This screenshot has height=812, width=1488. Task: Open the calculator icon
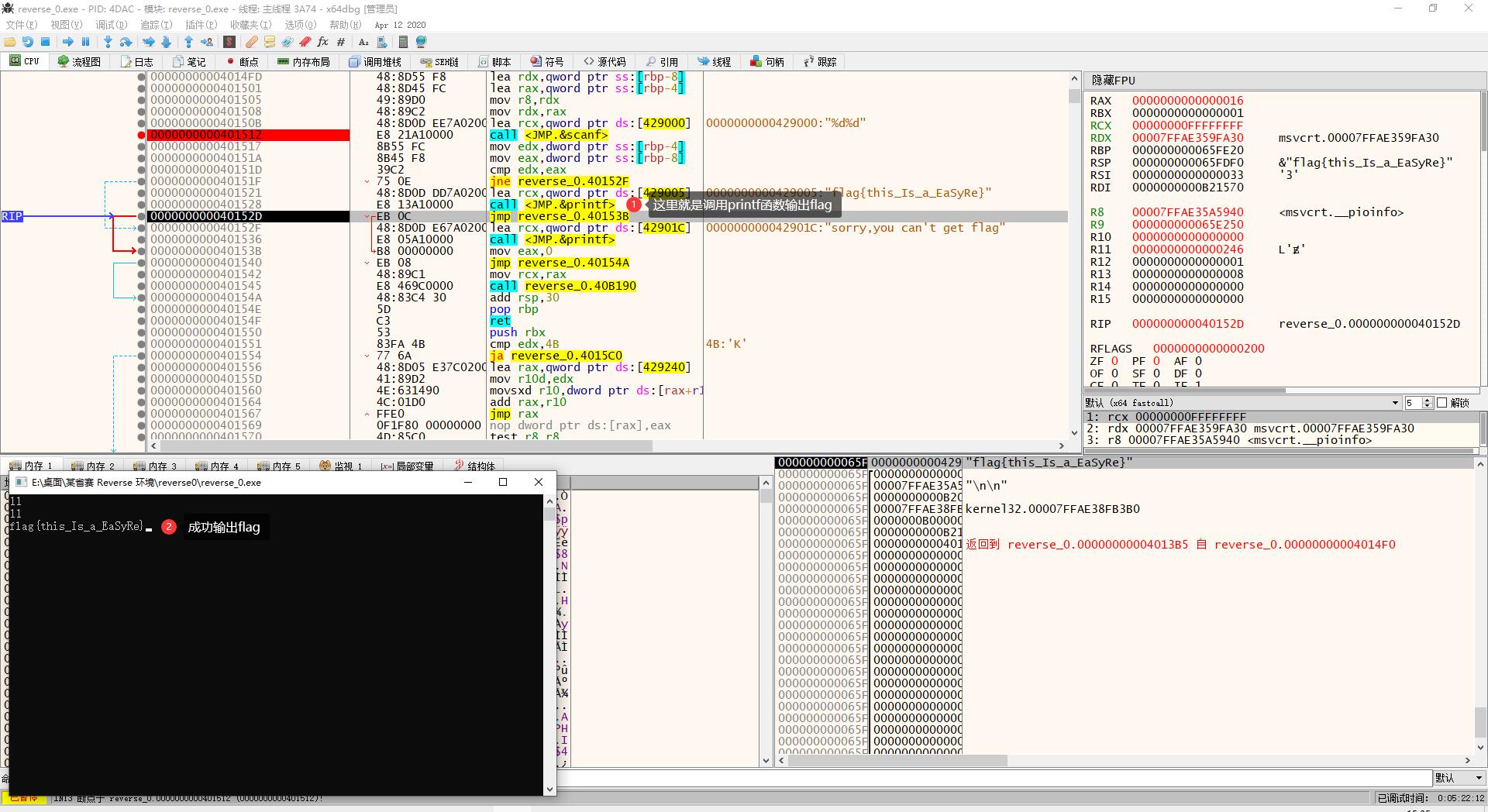click(x=403, y=42)
